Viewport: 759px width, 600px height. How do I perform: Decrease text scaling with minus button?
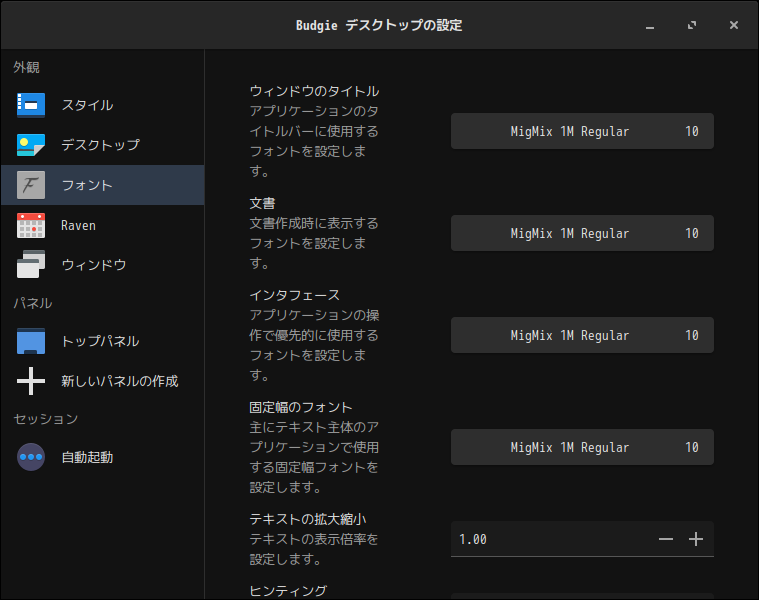[666, 539]
